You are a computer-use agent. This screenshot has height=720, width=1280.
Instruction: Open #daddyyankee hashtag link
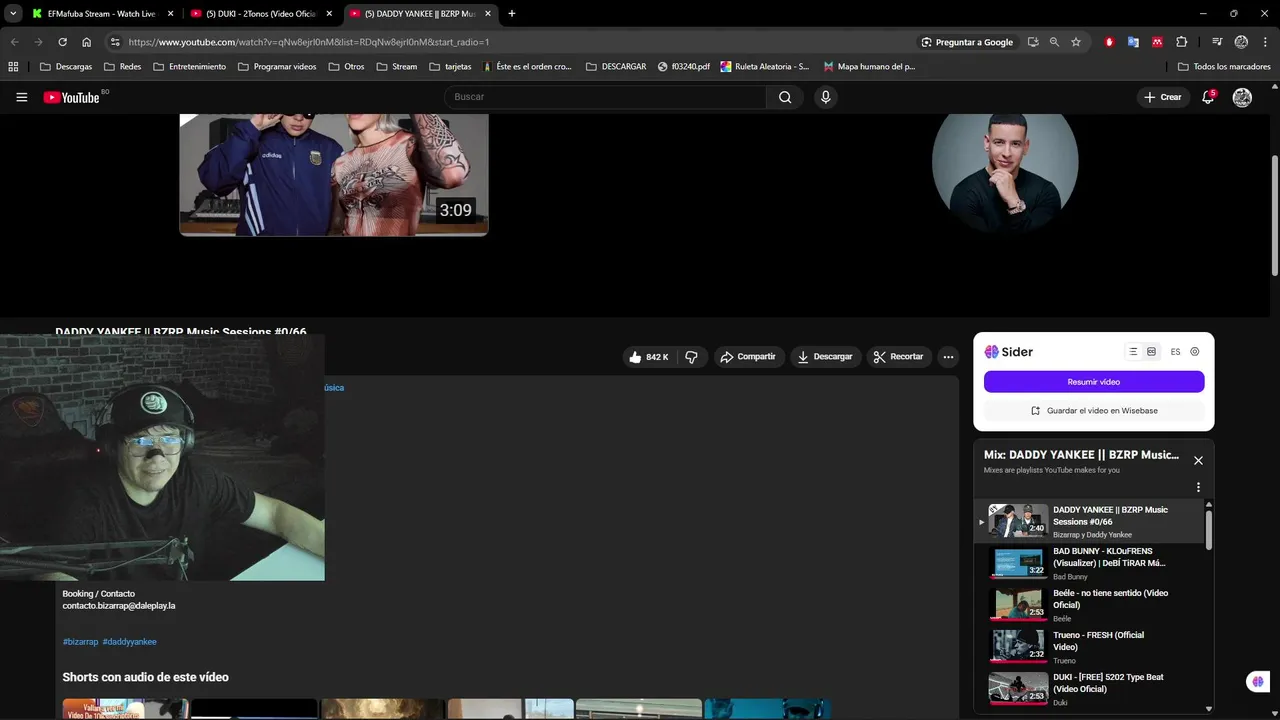(129, 642)
